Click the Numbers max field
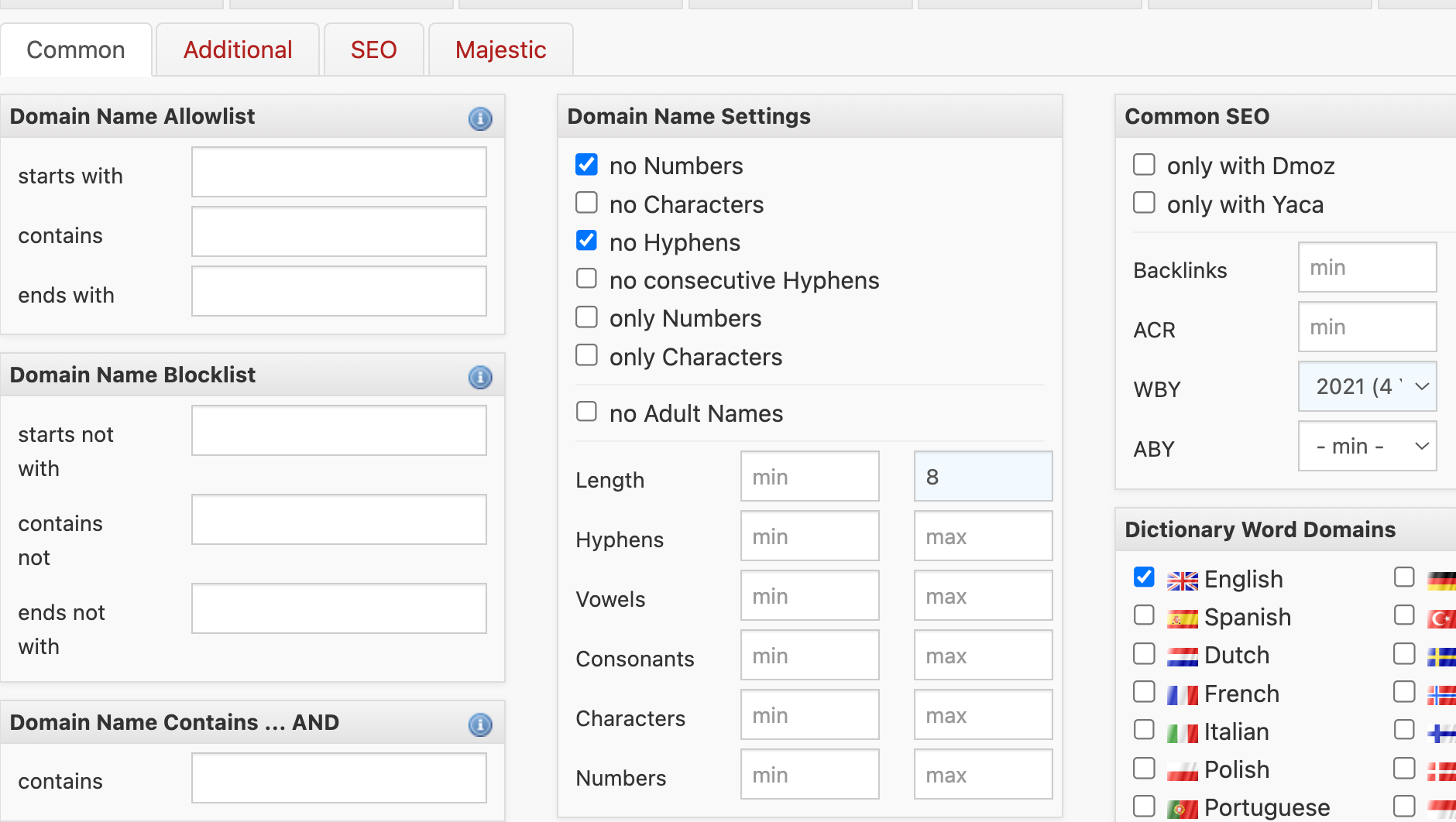Viewport: 1456px width, 822px height. point(984,774)
